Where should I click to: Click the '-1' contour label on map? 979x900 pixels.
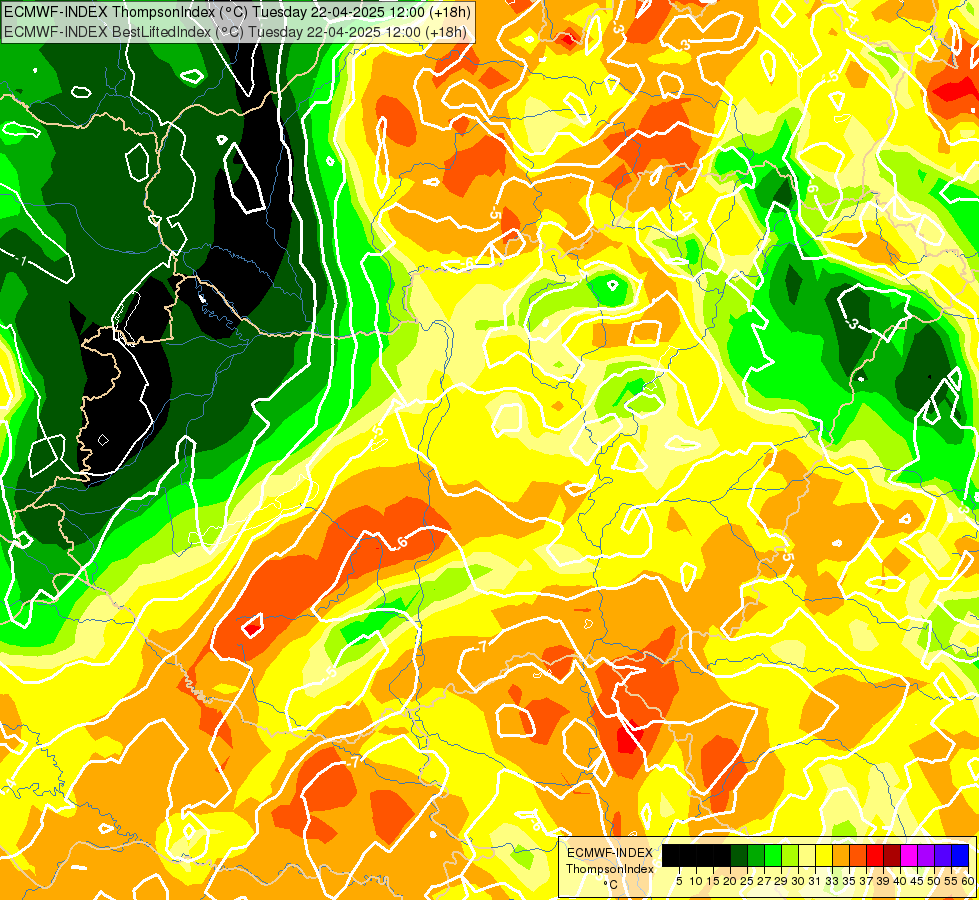[22, 261]
